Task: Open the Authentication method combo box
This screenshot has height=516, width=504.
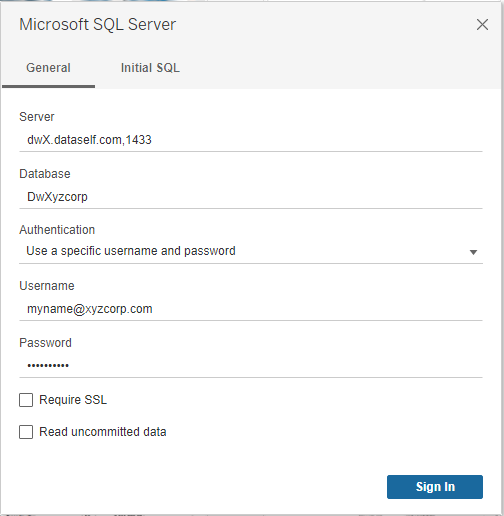Action: 251,251
